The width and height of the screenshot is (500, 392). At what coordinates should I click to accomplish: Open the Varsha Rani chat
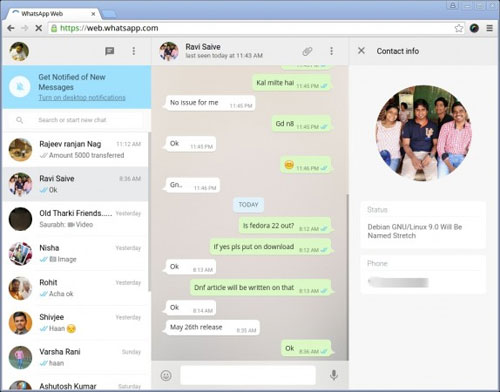tap(75, 357)
